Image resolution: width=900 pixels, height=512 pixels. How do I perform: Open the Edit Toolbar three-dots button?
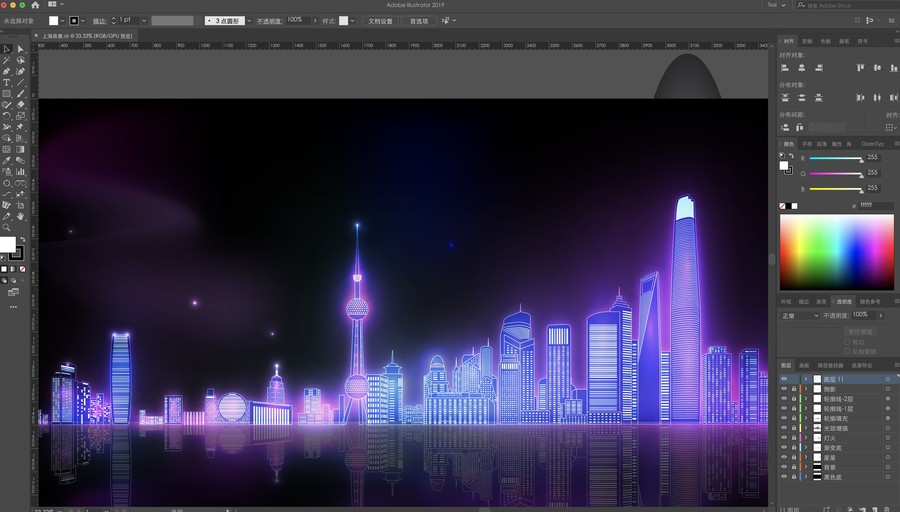13,307
